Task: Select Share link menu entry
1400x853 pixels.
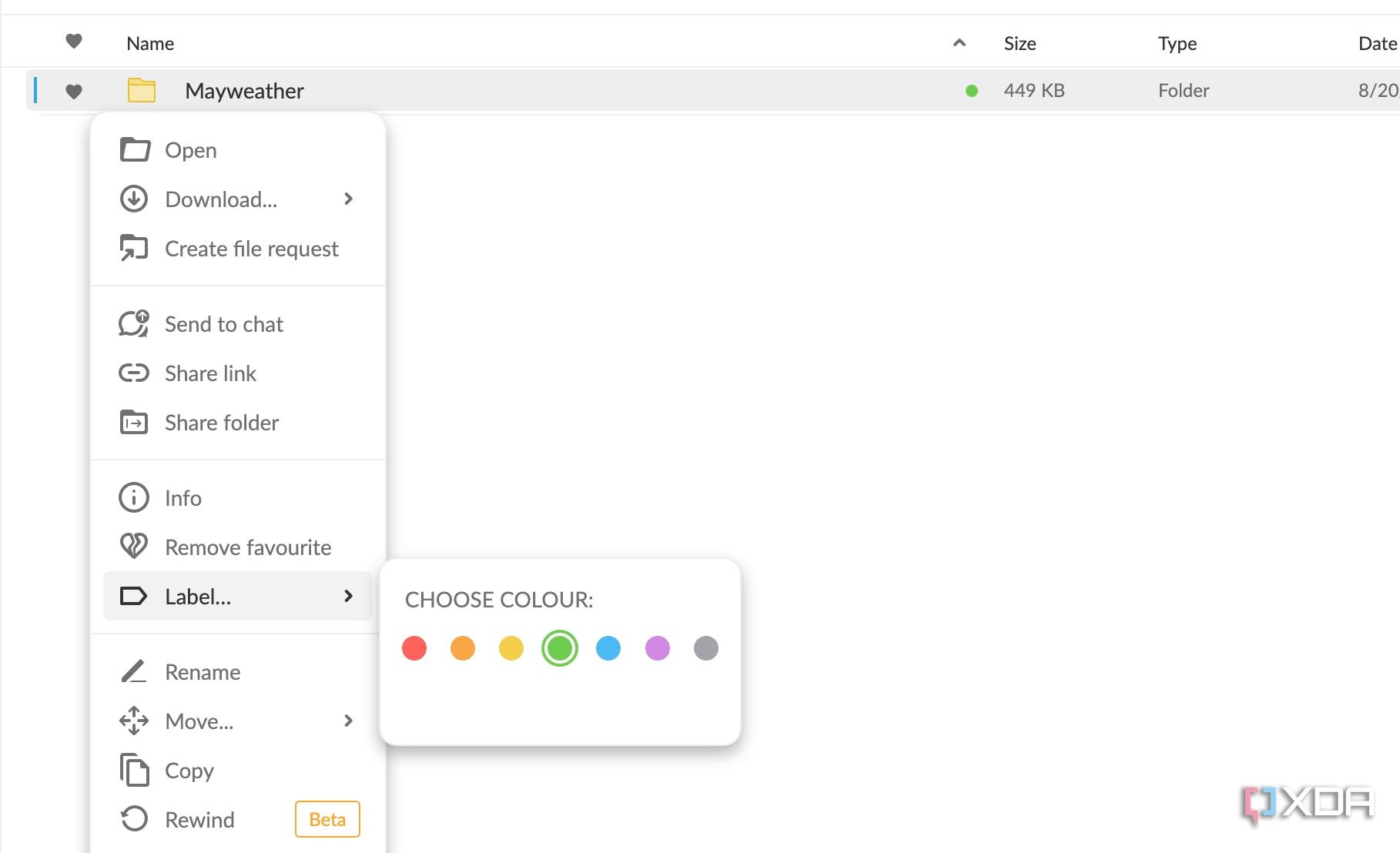Action: pyautogui.click(x=238, y=373)
